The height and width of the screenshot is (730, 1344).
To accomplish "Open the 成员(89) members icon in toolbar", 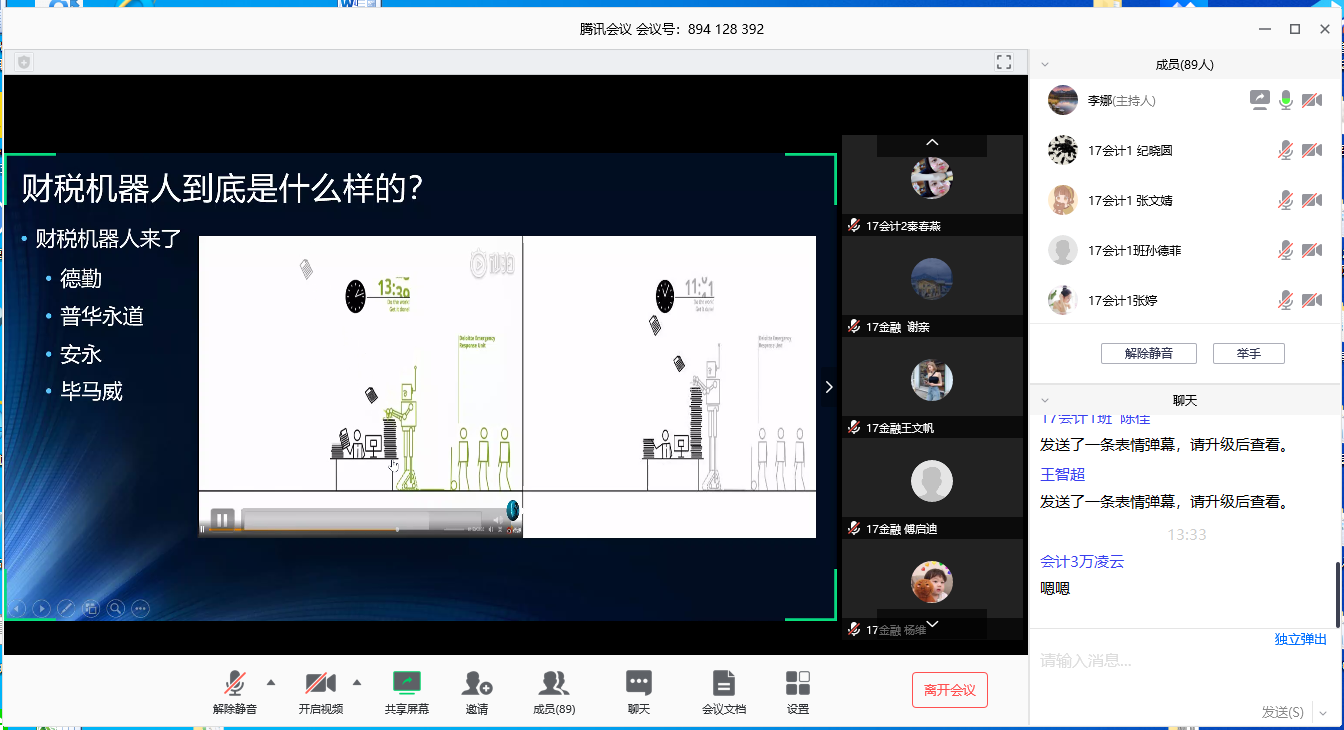I will pyautogui.click(x=553, y=684).
